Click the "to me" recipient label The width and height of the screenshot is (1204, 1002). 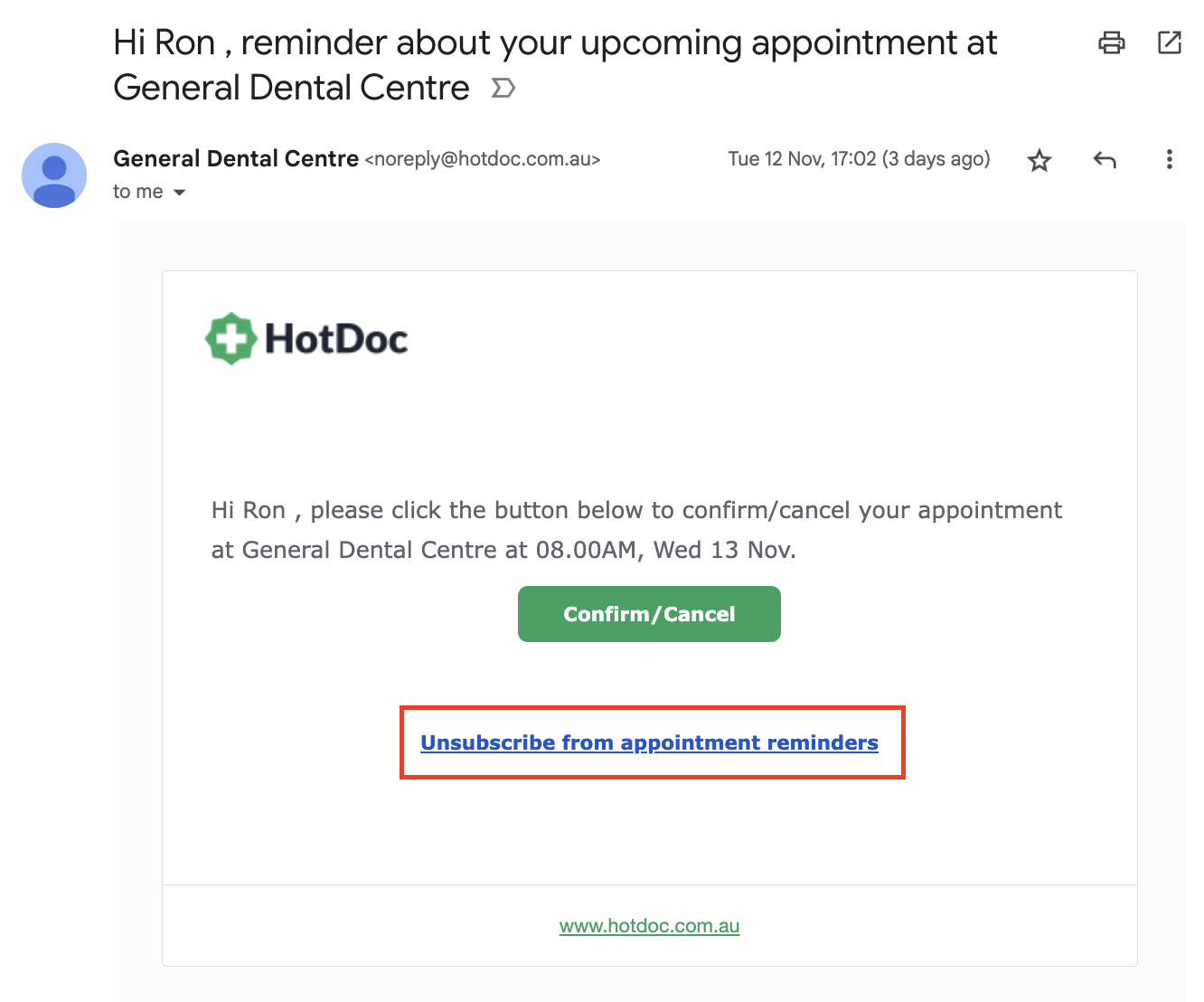138,192
